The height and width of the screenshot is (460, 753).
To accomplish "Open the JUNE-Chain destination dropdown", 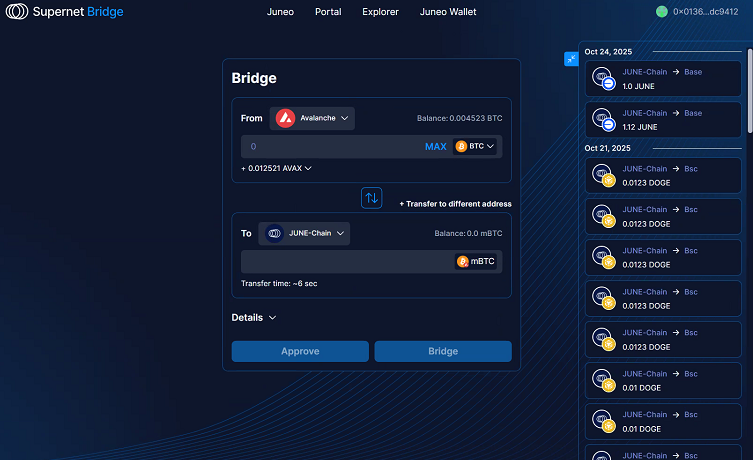I will [x=304, y=233].
